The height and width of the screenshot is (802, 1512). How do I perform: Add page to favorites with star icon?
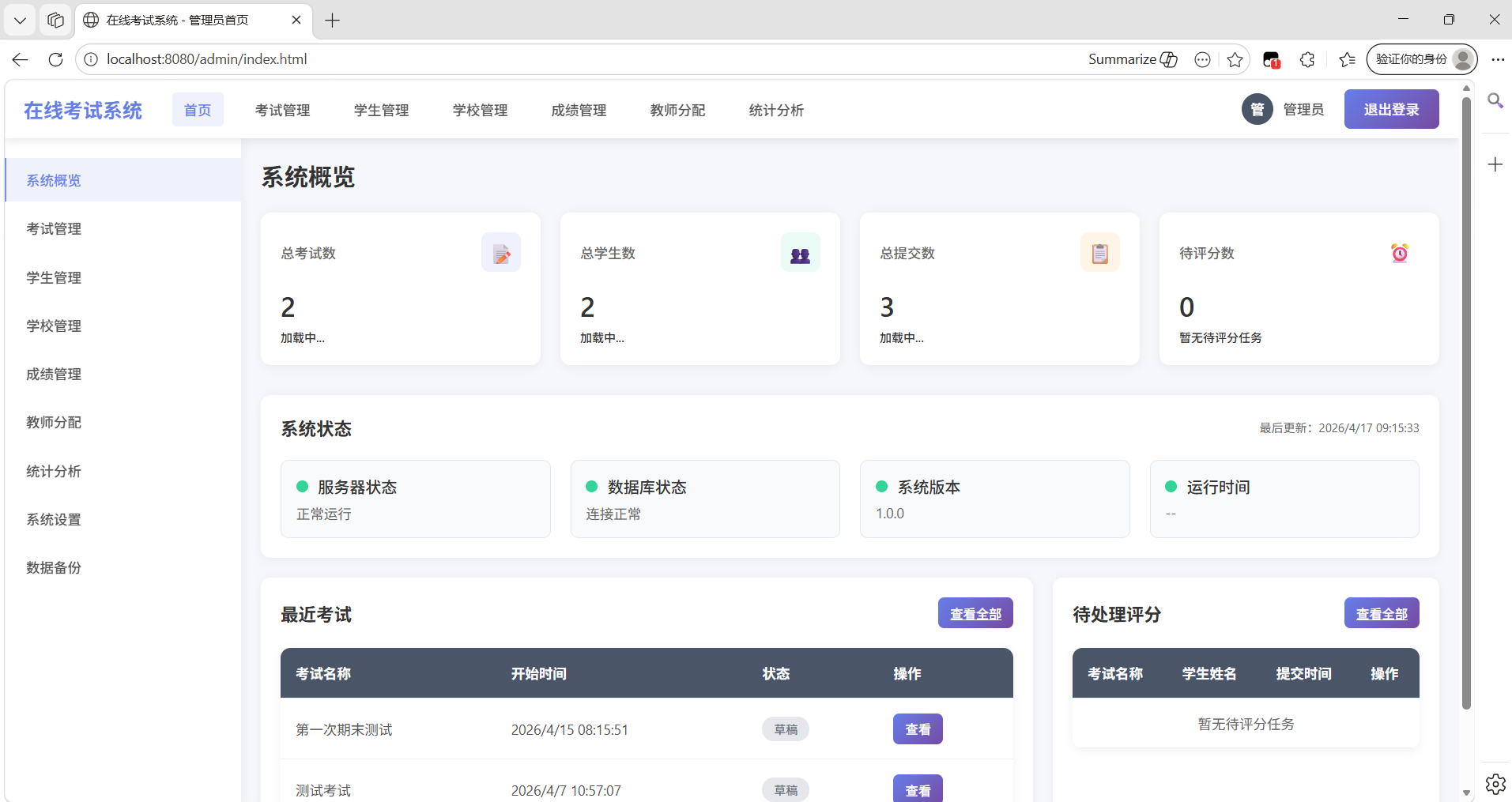click(1235, 59)
